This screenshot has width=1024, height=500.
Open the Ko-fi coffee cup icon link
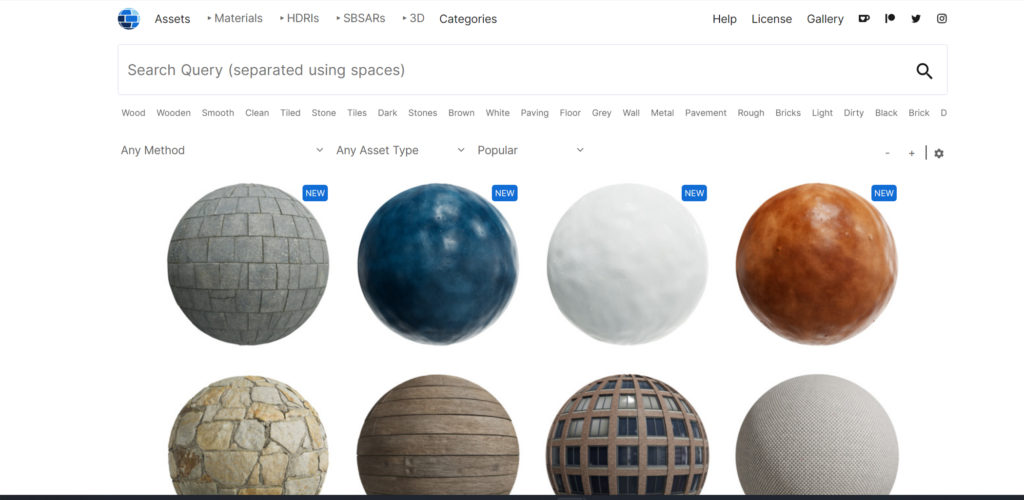[864, 19]
